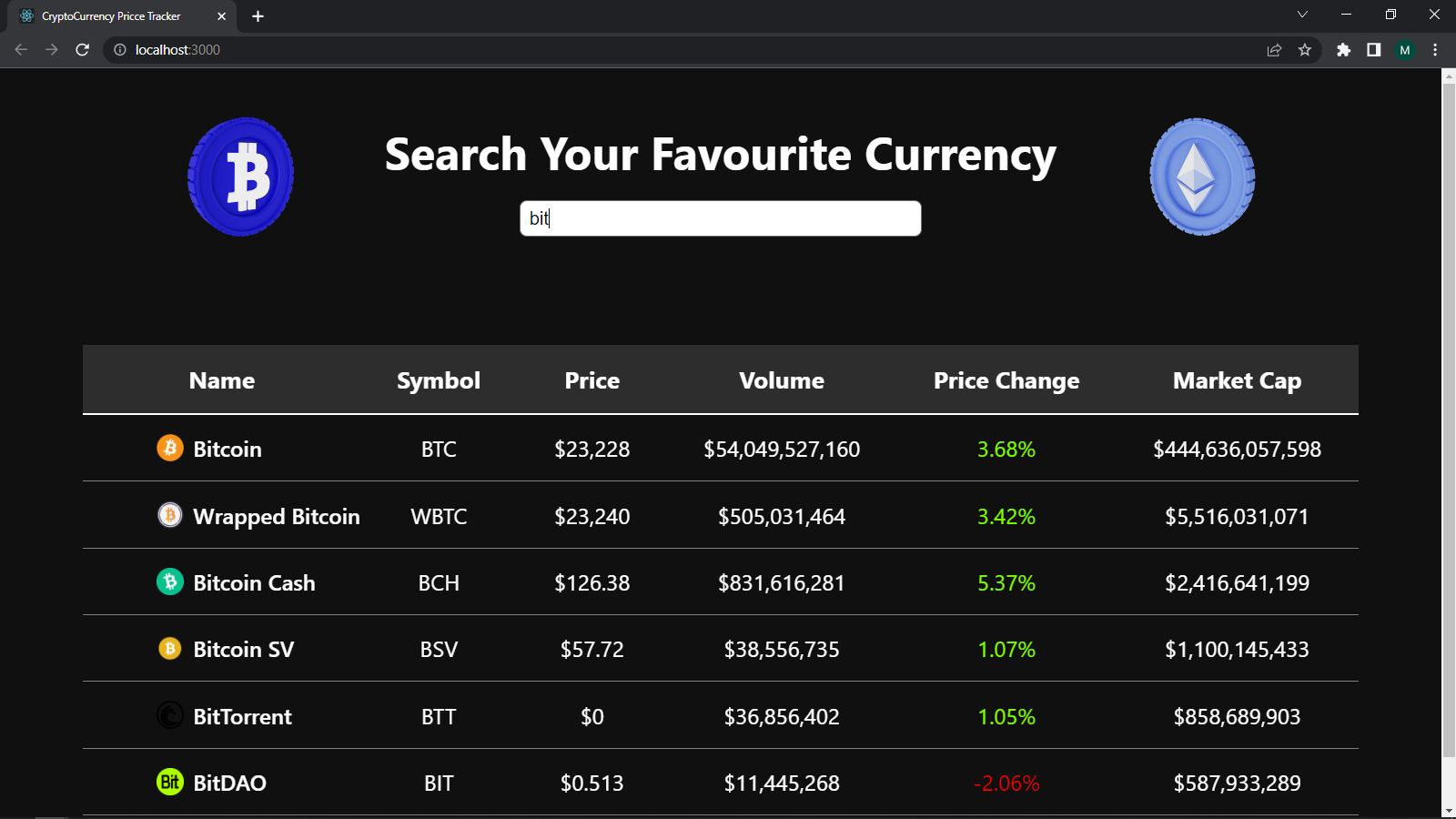Select the CryptoCurrency Pricce Tracker tab
This screenshot has height=819, width=1456.
pos(122,16)
